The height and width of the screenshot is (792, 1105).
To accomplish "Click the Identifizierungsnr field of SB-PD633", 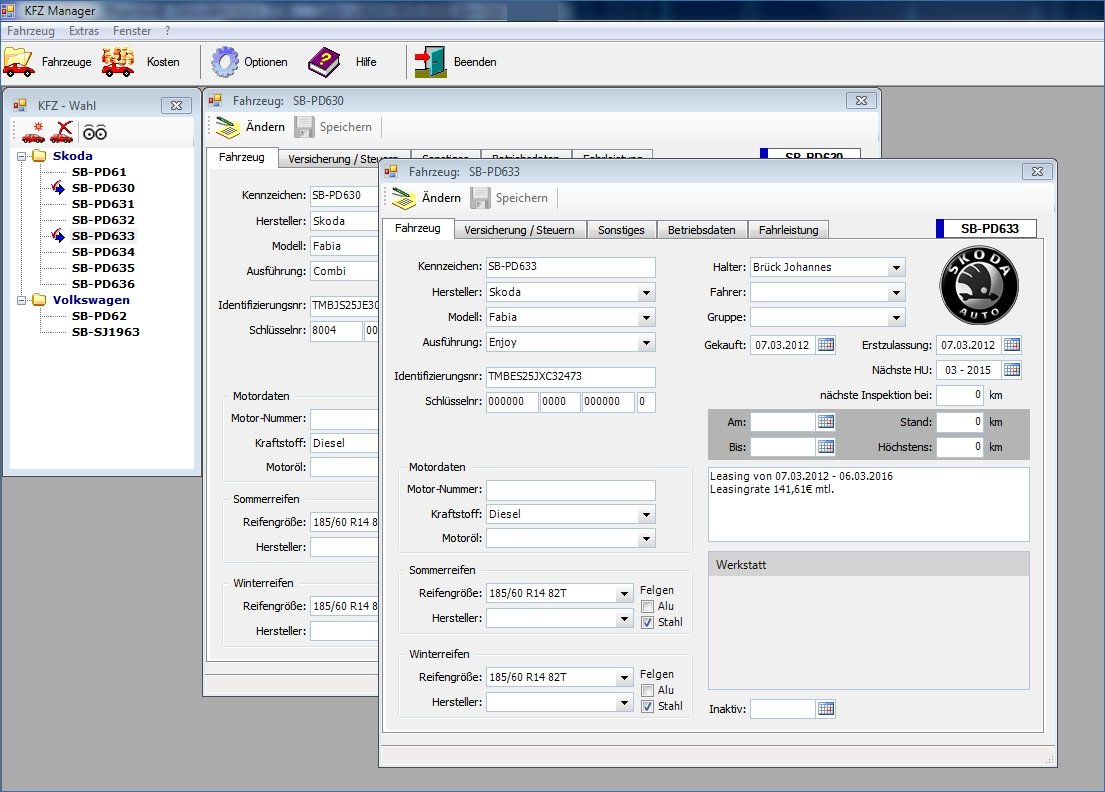I will tap(570, 377).
